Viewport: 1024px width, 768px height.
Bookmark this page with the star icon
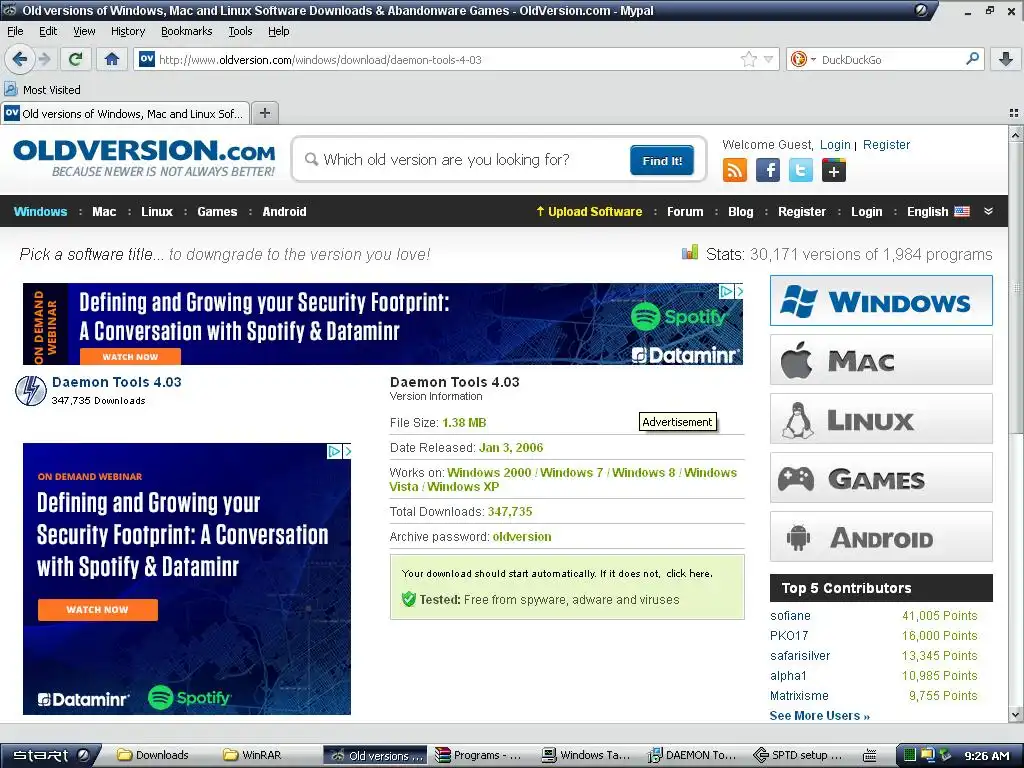point(748,59)
